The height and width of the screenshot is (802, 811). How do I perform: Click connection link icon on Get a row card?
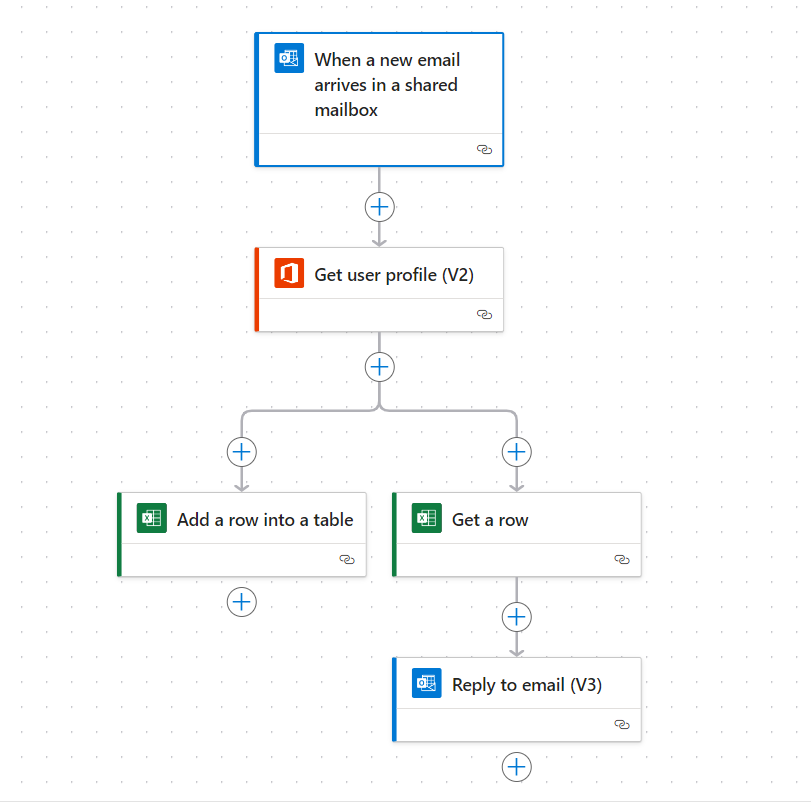tap(622, 559)
